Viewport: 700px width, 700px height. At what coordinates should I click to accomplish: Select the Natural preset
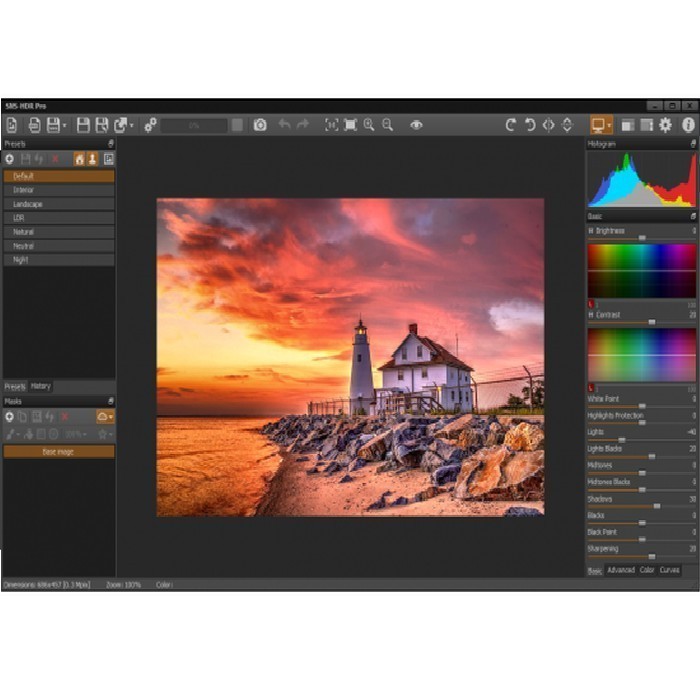[59, 232]
